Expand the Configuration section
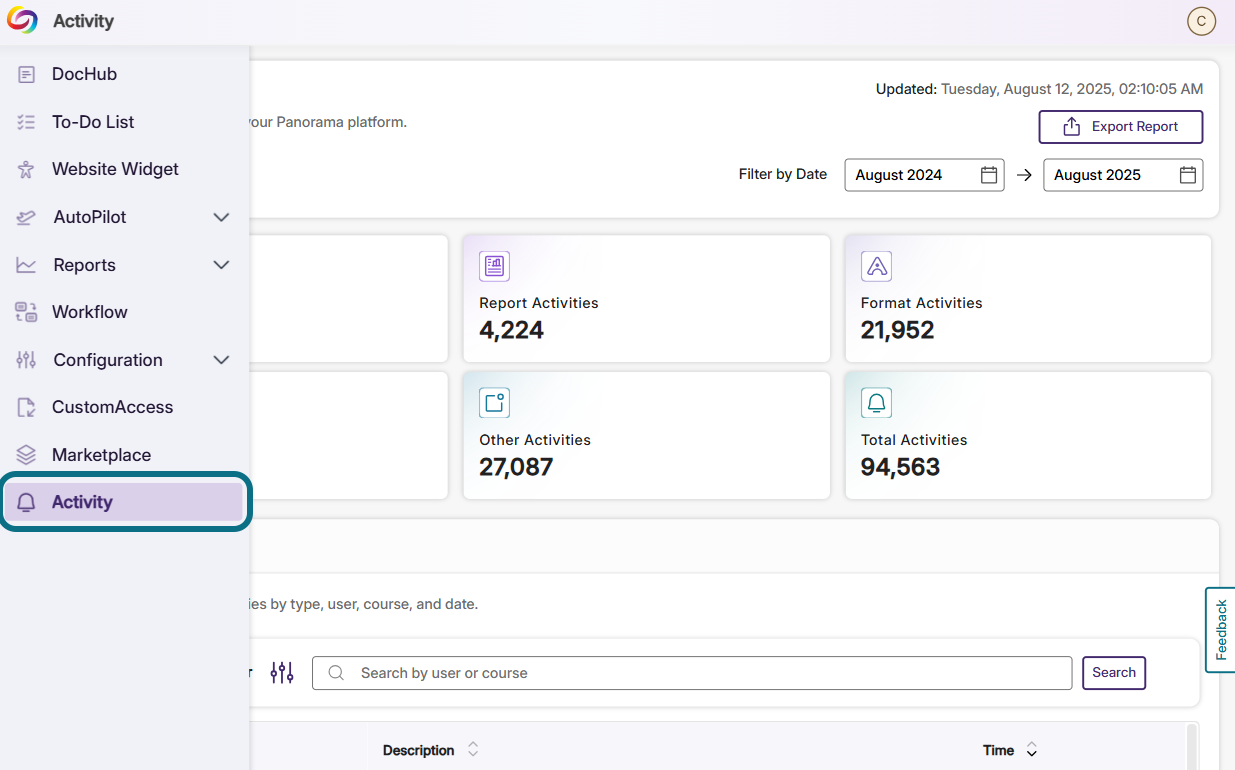 221,359
